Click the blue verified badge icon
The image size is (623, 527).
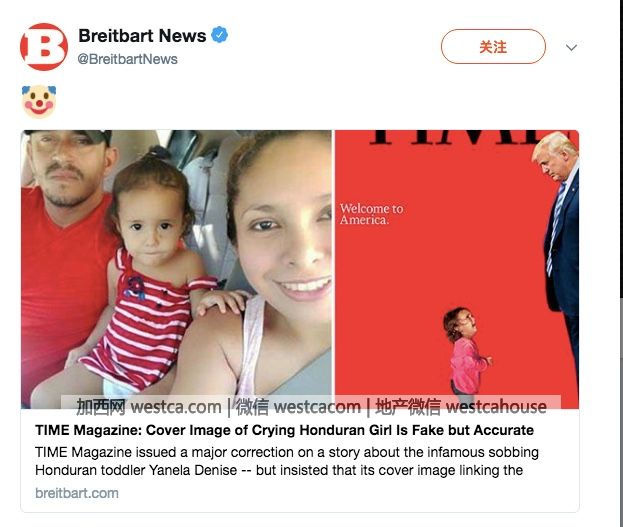tap(219, 35)
